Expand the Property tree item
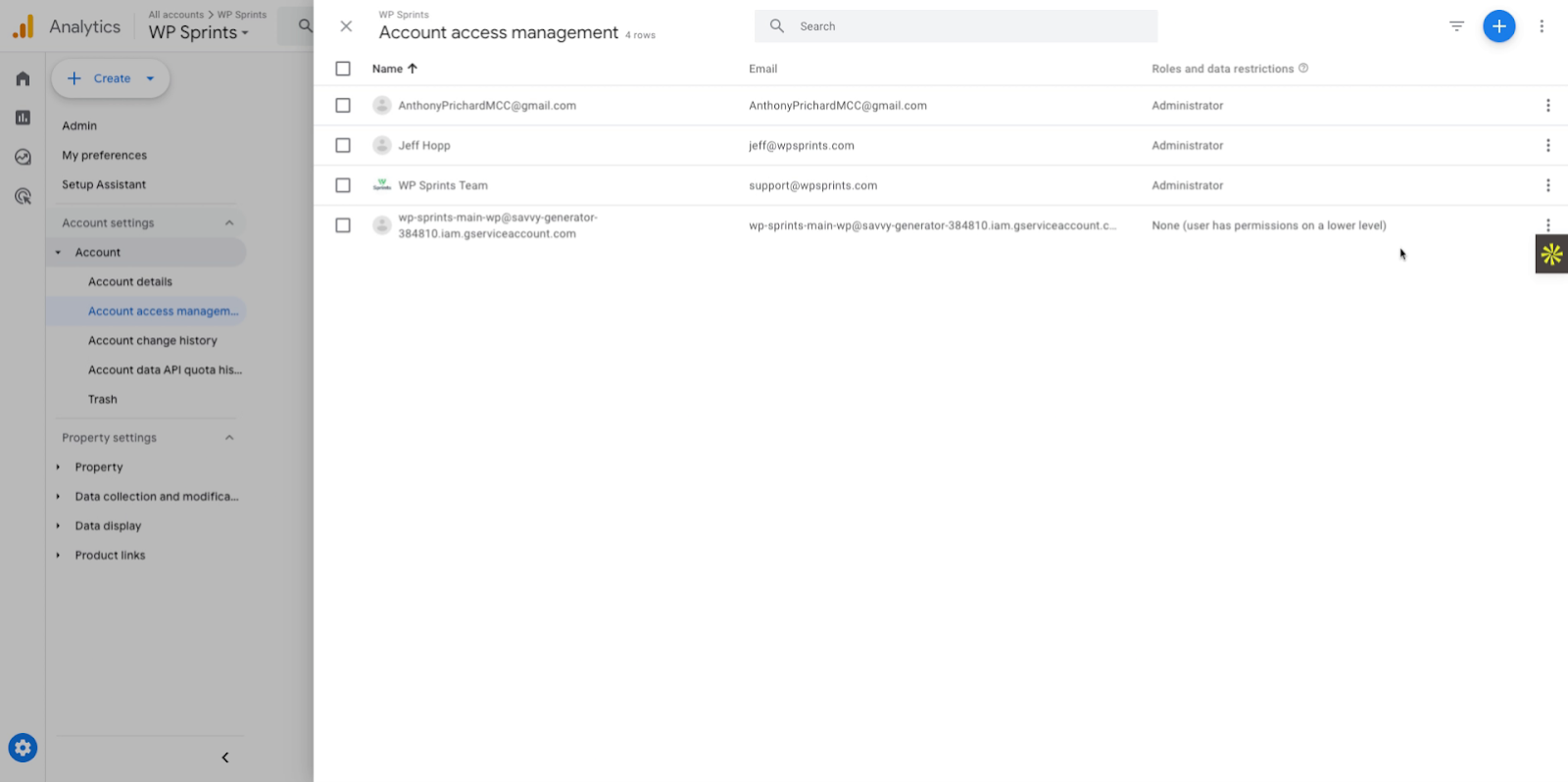 click(x=59, y=467)
